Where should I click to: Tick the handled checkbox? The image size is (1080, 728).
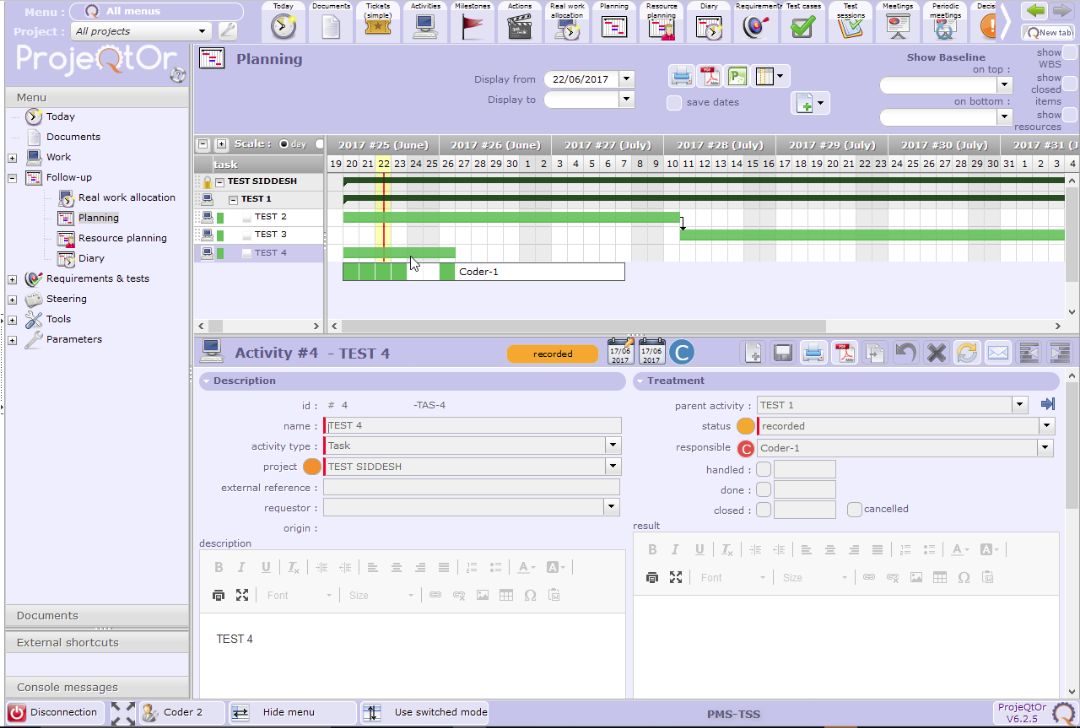tap(764, 469)
